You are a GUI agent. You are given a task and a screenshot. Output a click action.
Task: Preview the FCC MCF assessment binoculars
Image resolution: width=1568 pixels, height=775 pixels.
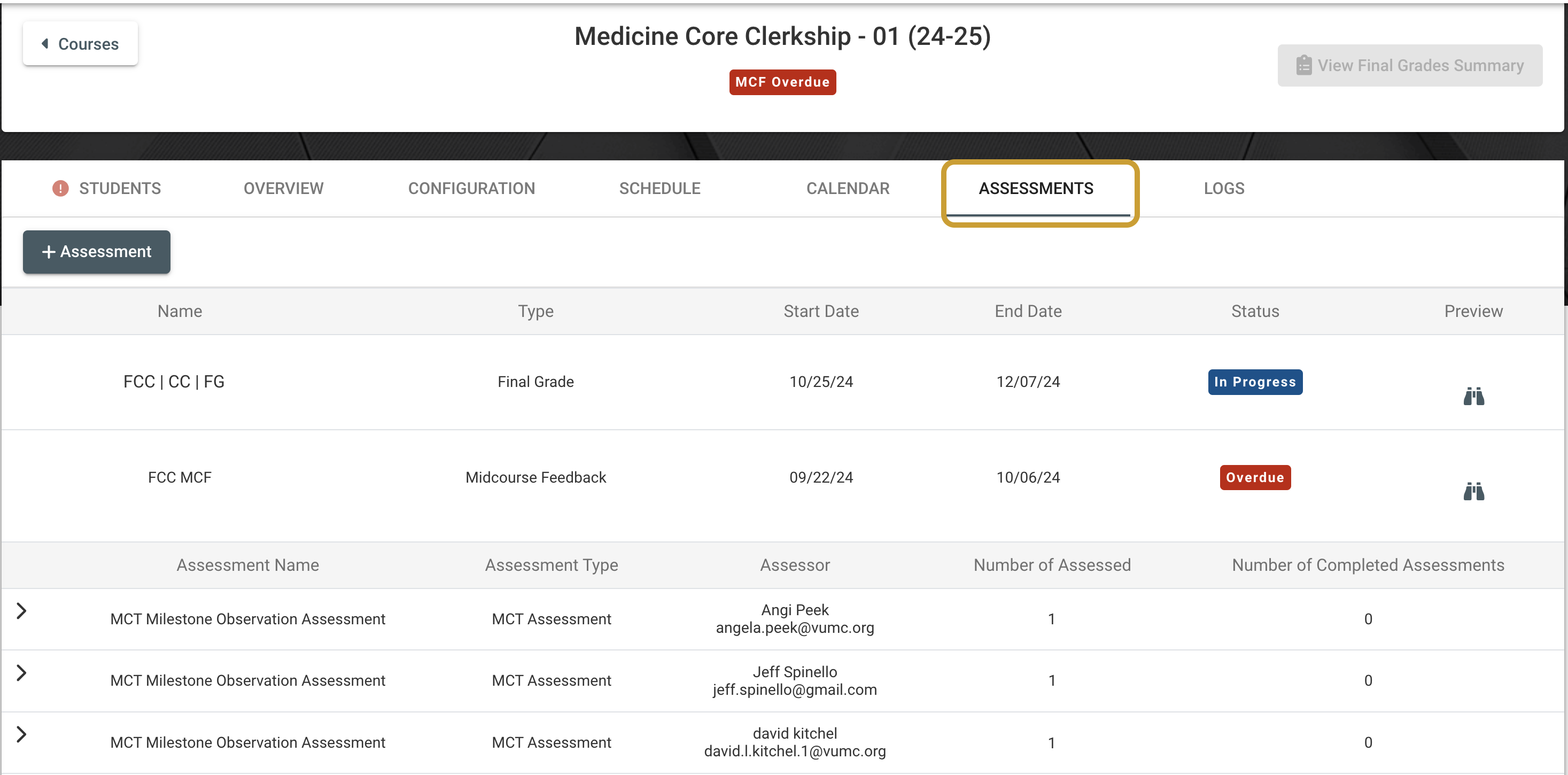pyautogui.click(x=1473, y=491)
